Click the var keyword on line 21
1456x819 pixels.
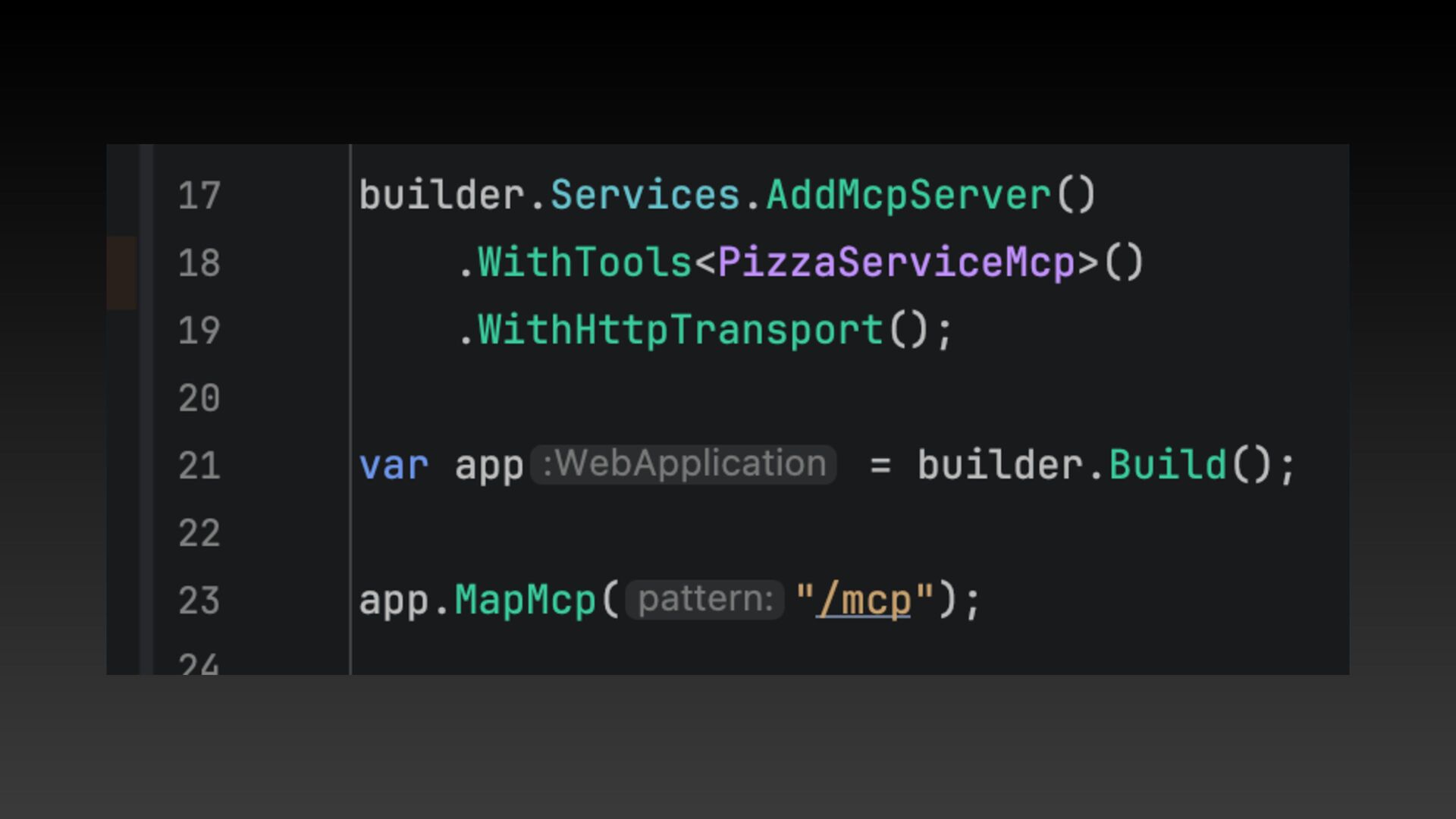pyautogui.click(x=394, y=466)
